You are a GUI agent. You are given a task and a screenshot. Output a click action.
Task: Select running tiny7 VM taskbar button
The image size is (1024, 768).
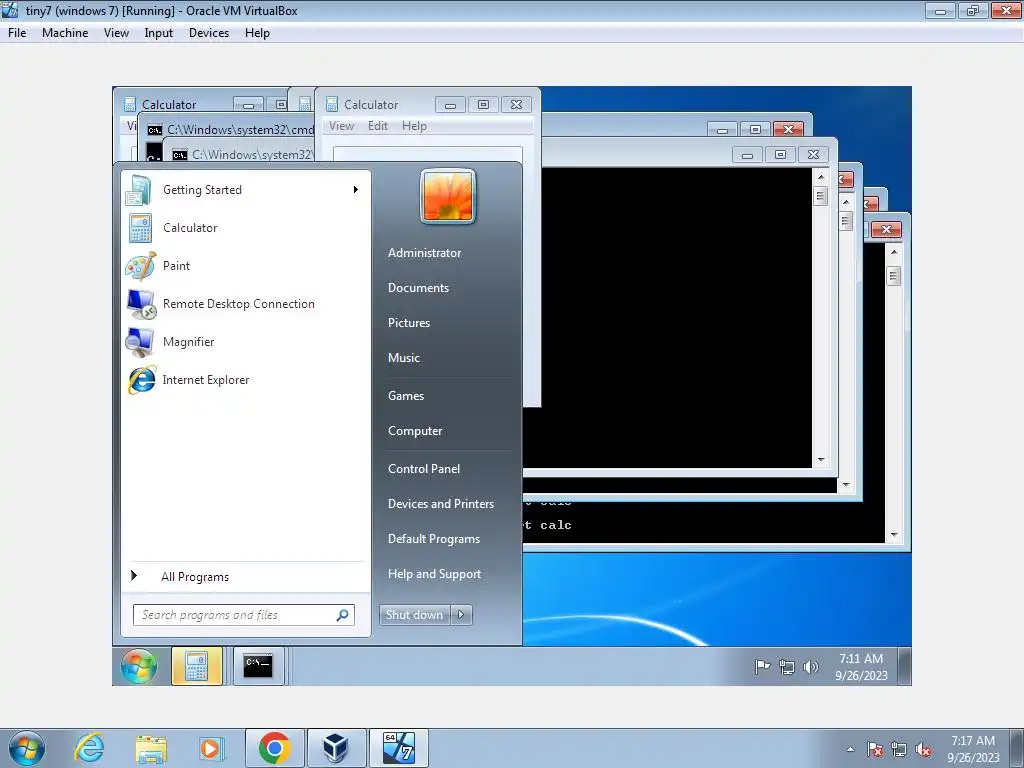coord(398,748)
